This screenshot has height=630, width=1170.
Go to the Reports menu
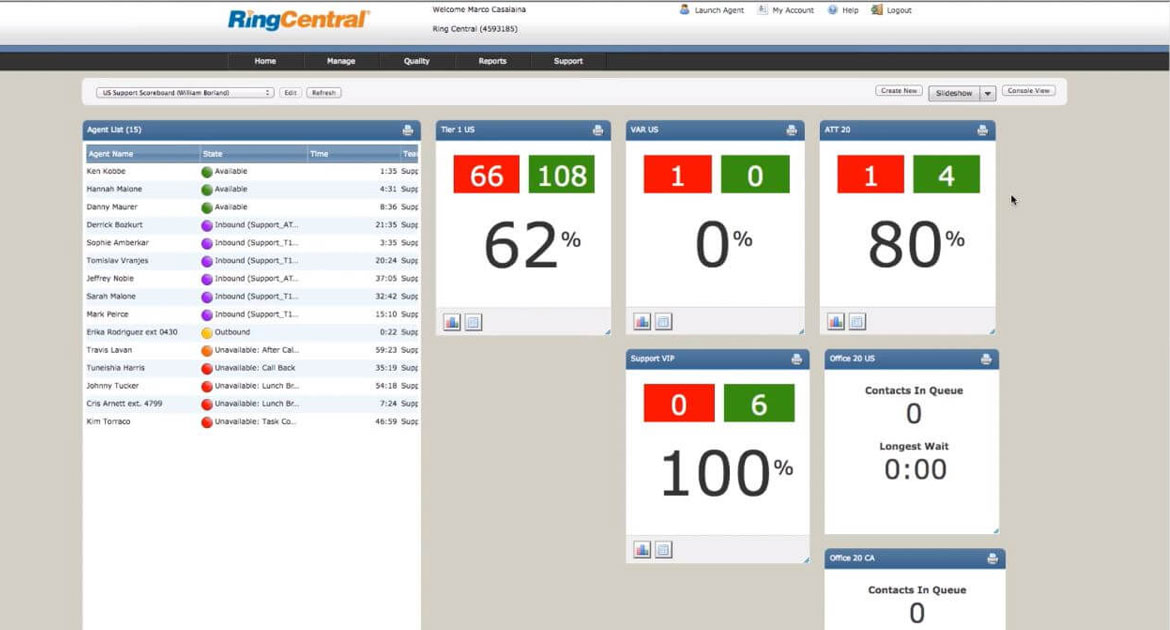coord(492,61)
